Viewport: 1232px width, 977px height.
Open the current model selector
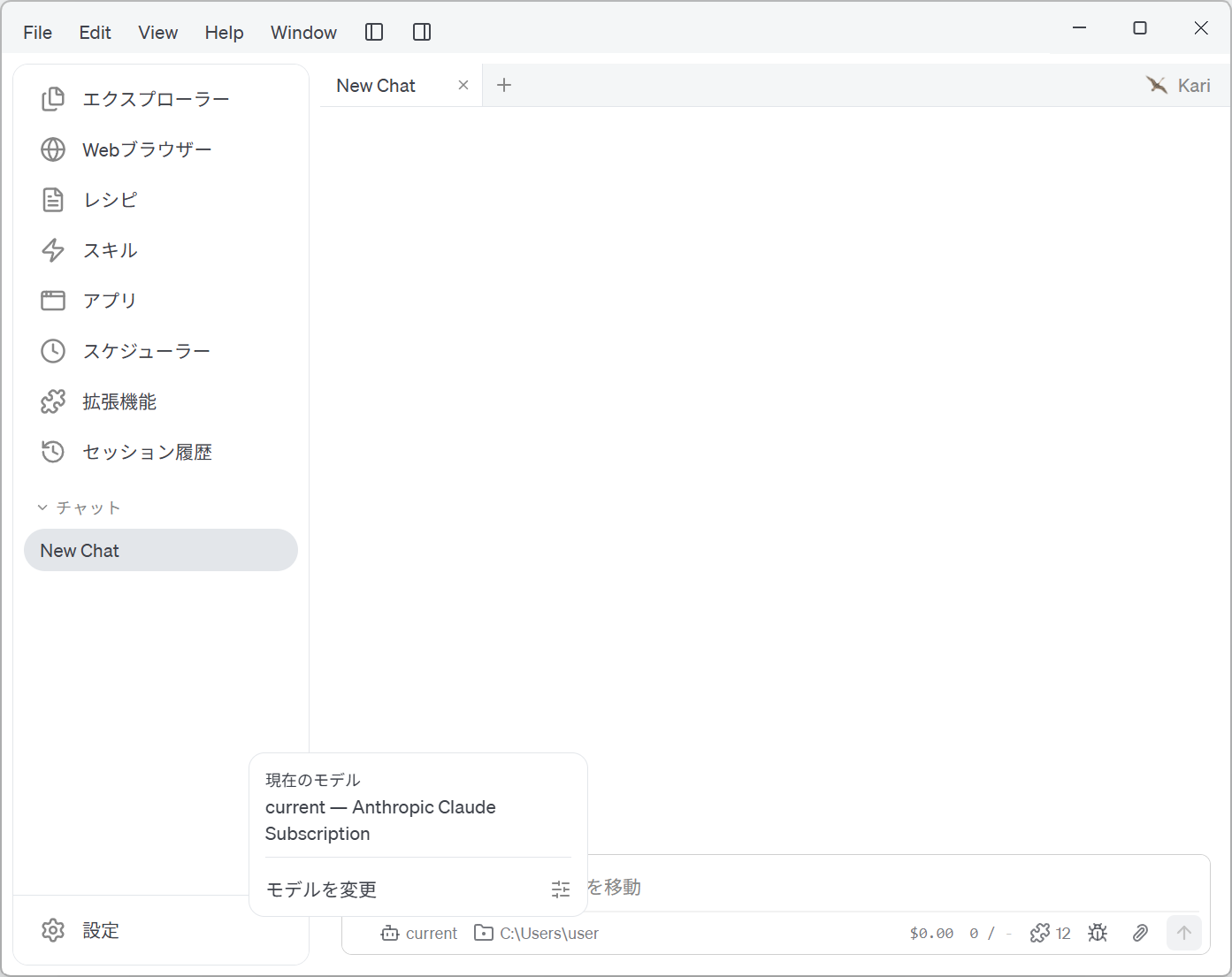(419, 933)
